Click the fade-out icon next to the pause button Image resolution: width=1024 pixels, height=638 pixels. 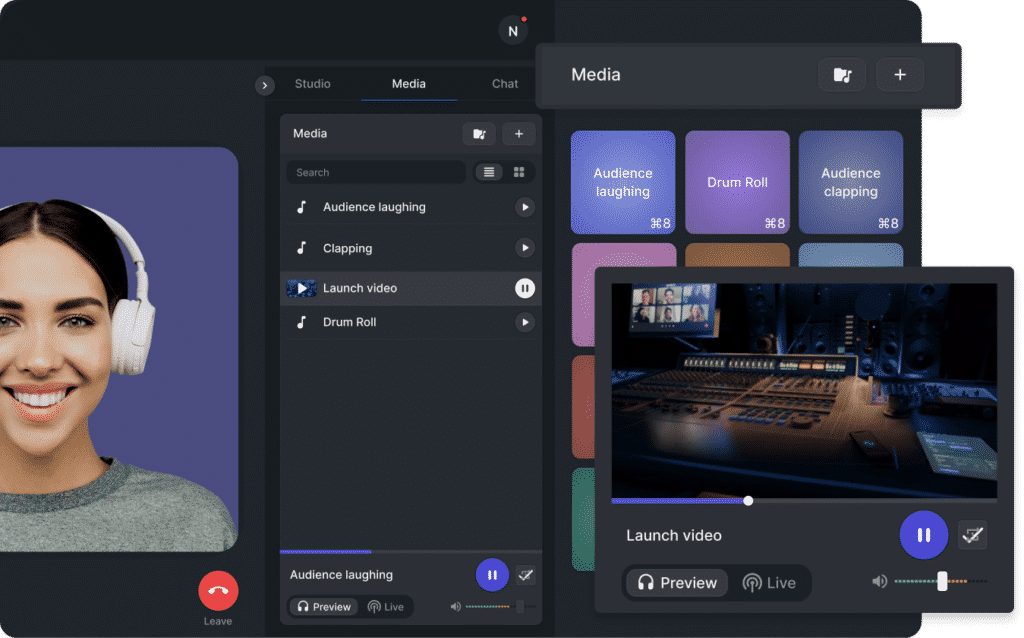coord(973,535)
